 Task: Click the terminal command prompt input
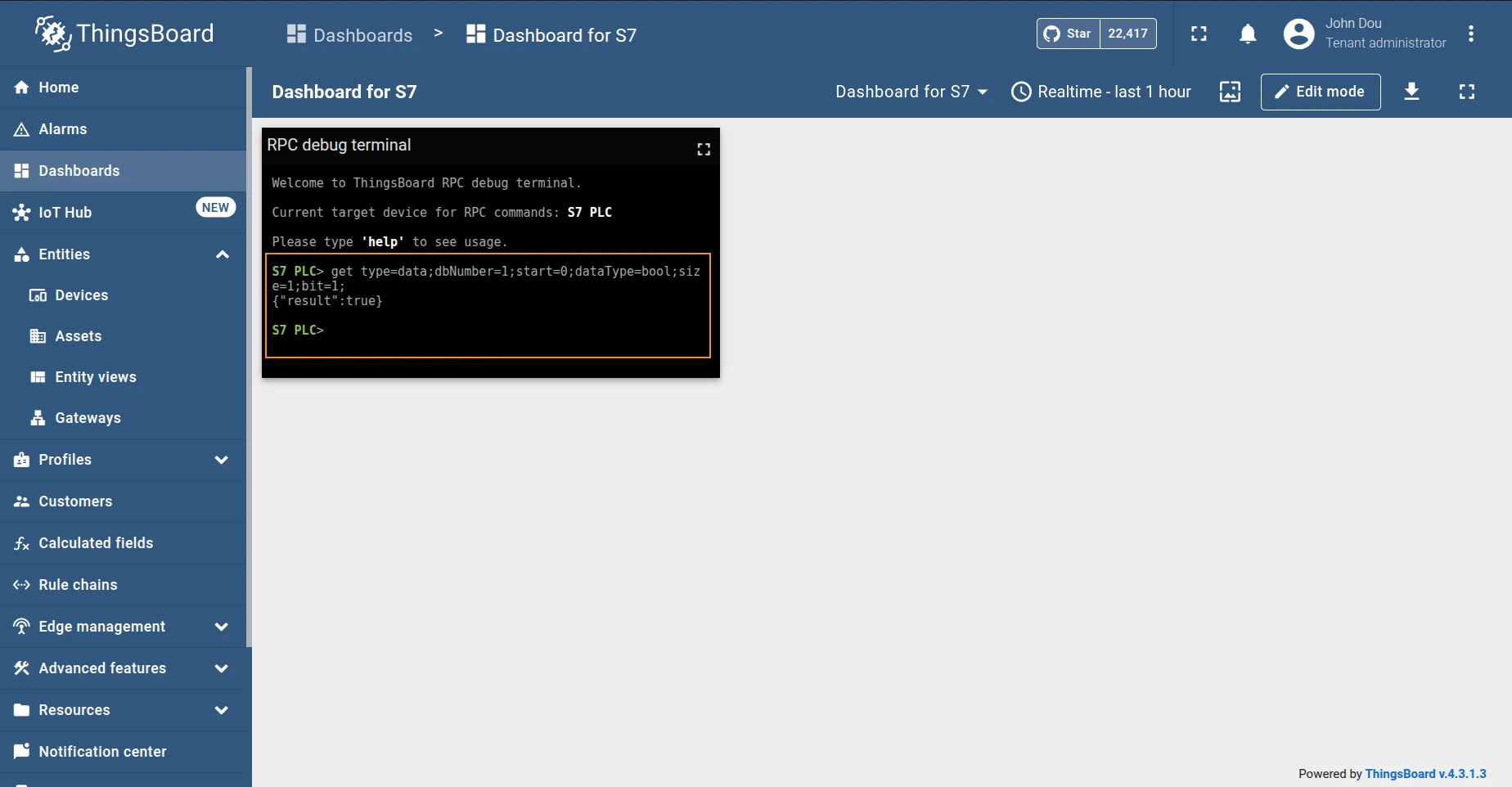(x=515, y=331)
